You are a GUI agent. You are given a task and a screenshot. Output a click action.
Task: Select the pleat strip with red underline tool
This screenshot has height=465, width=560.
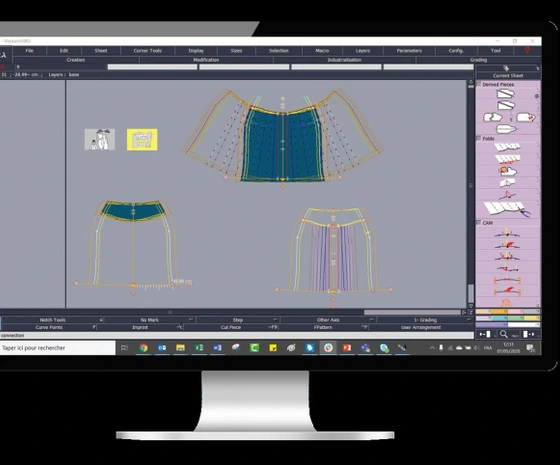(508, 159)
